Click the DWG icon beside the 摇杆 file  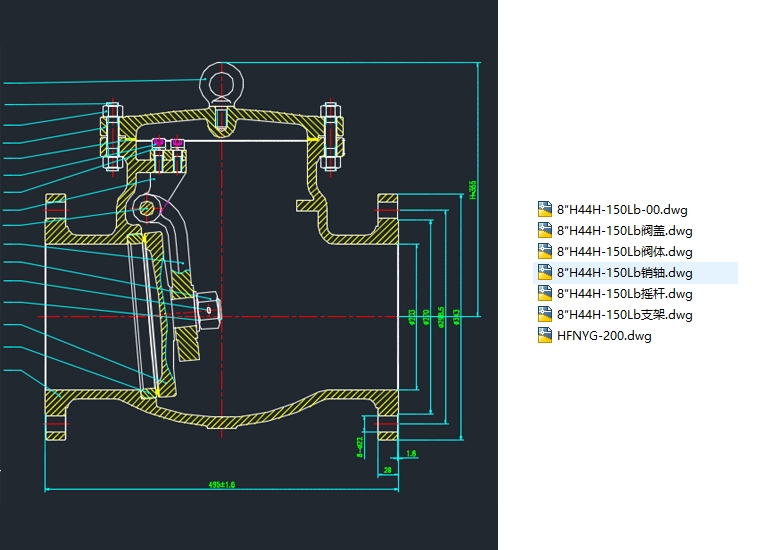pos(545,294)
